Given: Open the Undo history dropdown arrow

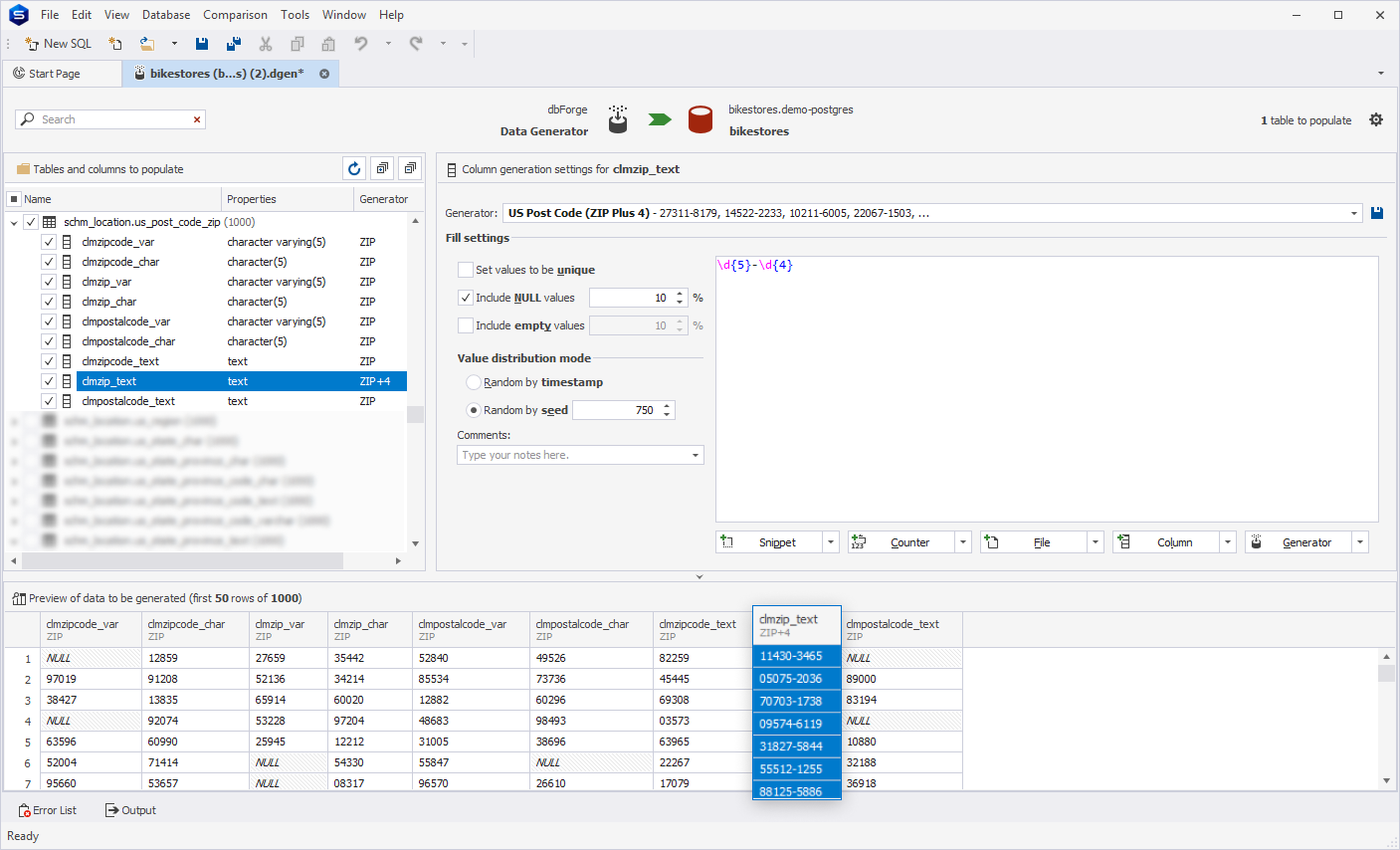Looking at the screenshot, I should 388,44.
